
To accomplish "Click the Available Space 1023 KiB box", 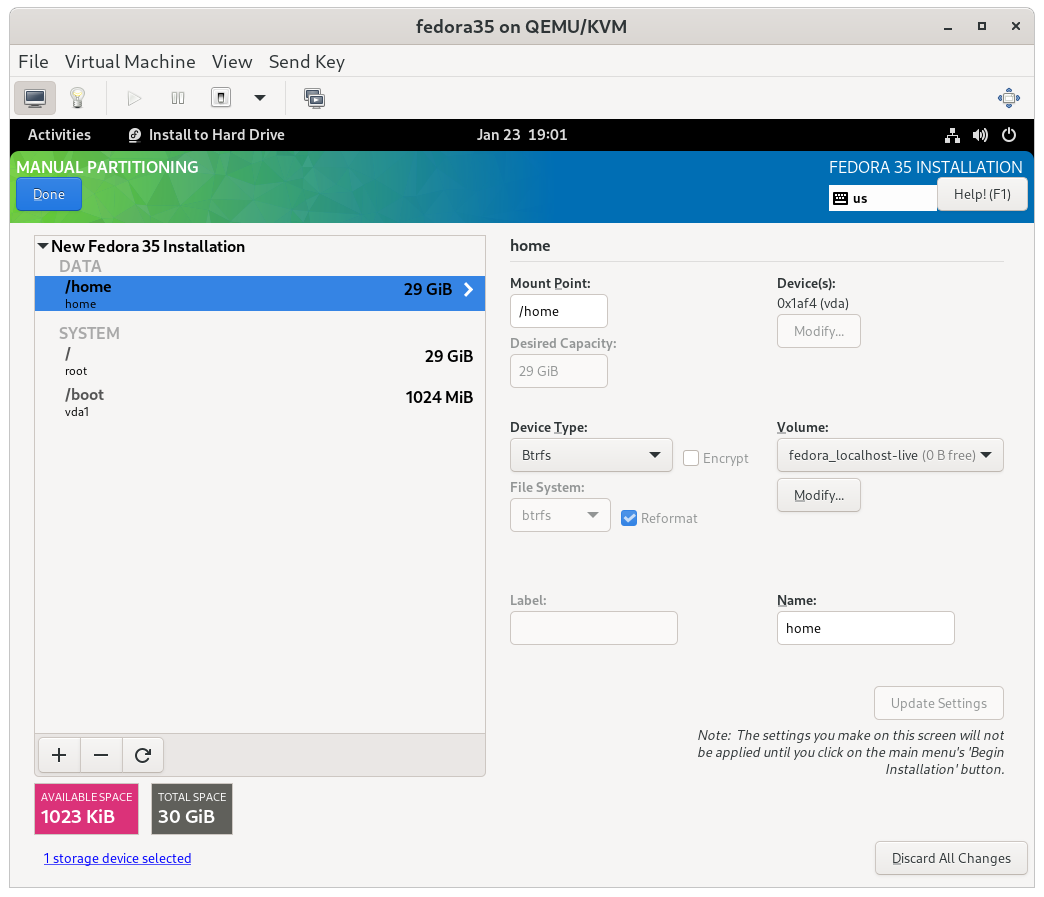I will point(87,809).
